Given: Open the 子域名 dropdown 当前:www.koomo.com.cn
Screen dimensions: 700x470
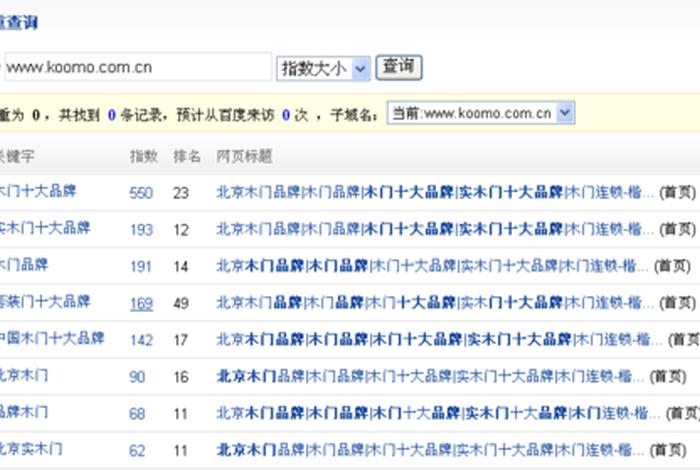Looking at the screenshot, I should click(x=481, y=113).
